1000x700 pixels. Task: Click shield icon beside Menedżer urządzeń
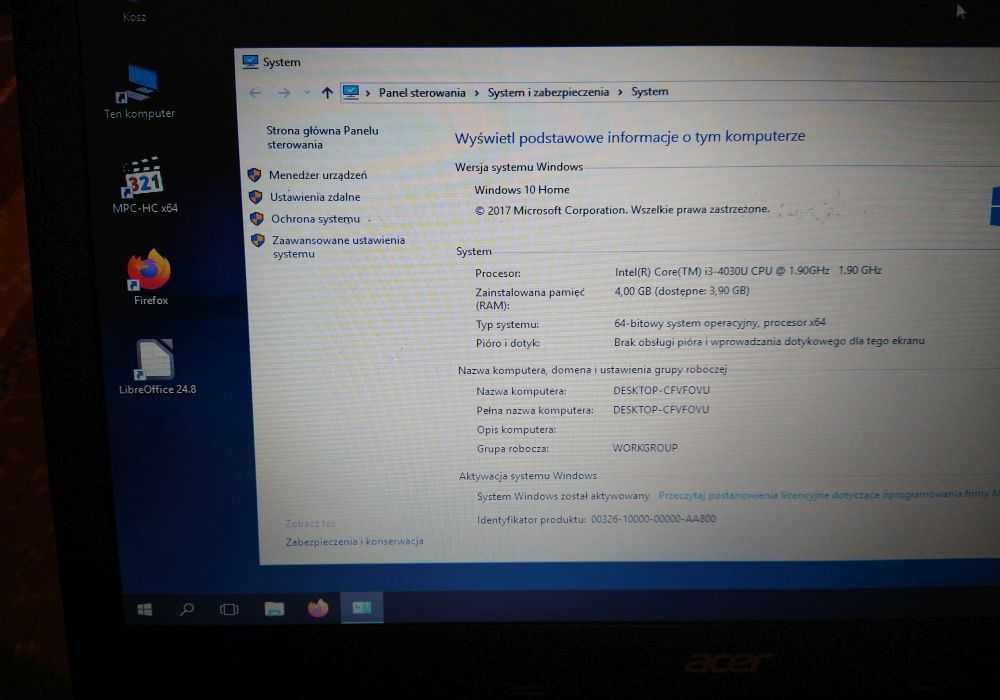point(254,175)
